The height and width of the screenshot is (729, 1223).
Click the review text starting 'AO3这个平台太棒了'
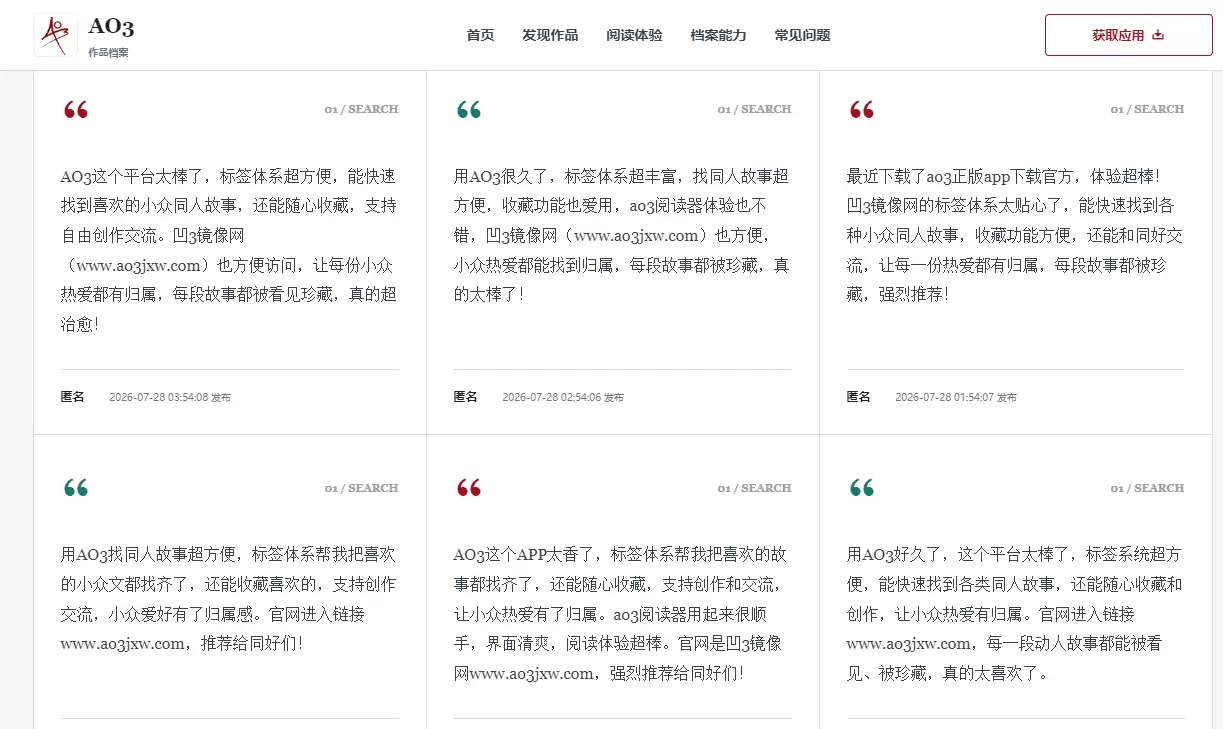[229, 251]
